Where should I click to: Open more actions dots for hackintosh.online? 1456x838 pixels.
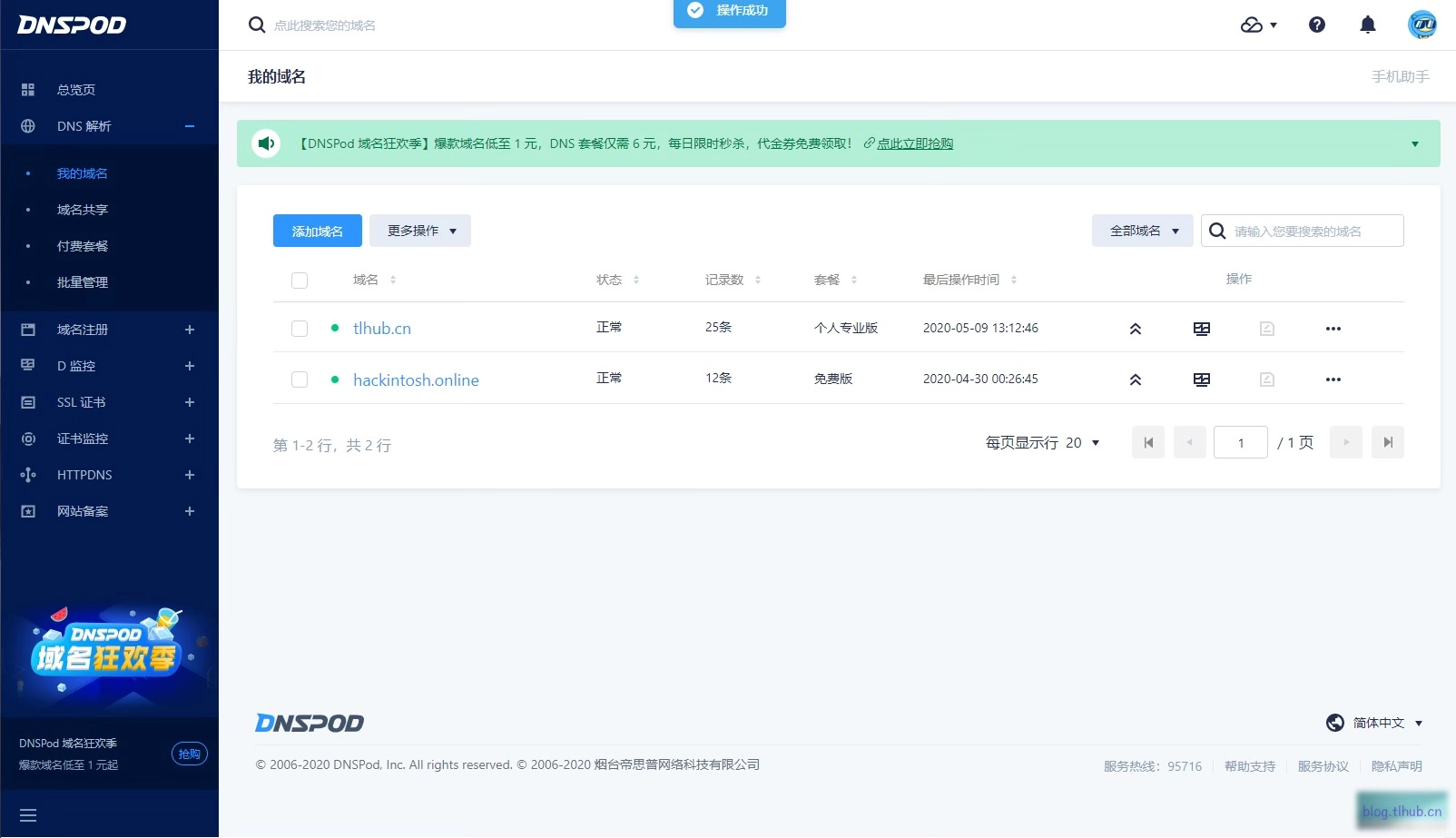pos(1333,380)
